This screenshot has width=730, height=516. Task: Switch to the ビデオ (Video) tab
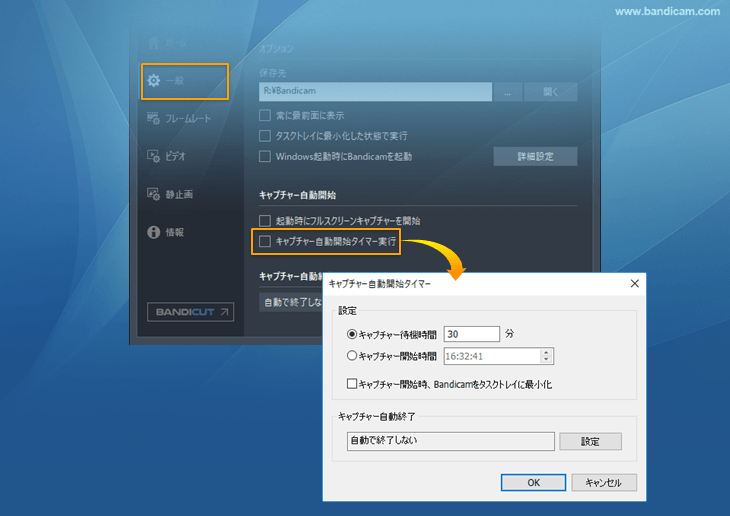click(167, 156)
